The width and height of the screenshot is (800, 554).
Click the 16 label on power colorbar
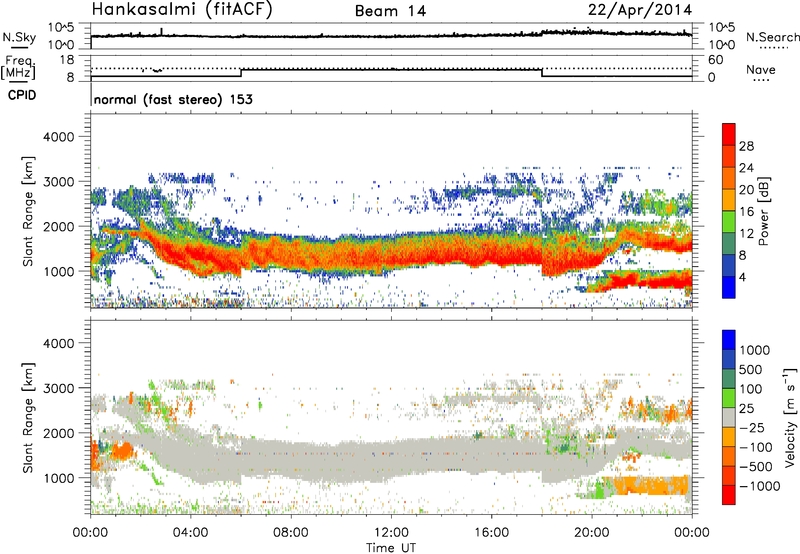point(746,212)
